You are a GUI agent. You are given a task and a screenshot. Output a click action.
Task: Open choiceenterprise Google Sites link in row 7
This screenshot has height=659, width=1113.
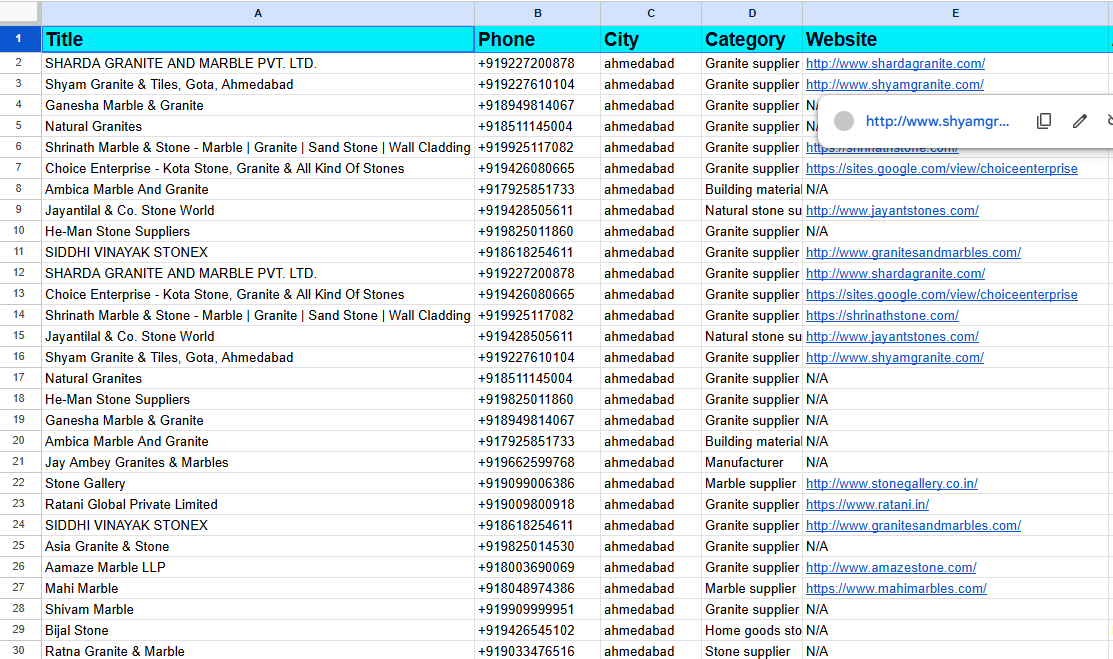(941, 168)
